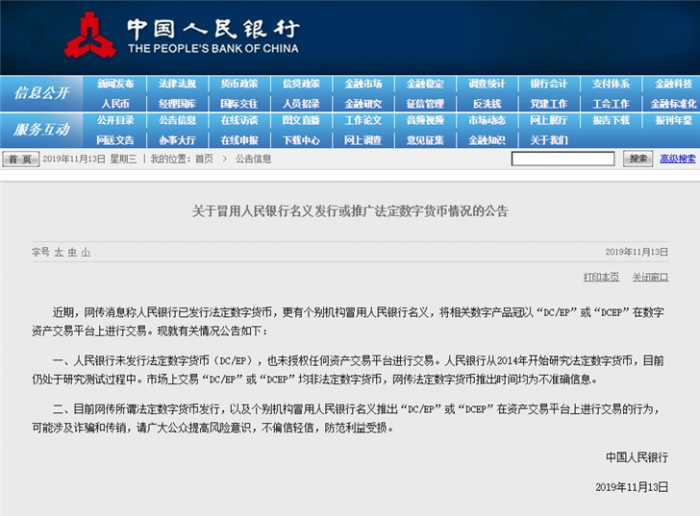700x516 pixels.
Task: Click 首页 in the breadcrumb path
Action: click(x=204, y=159)
